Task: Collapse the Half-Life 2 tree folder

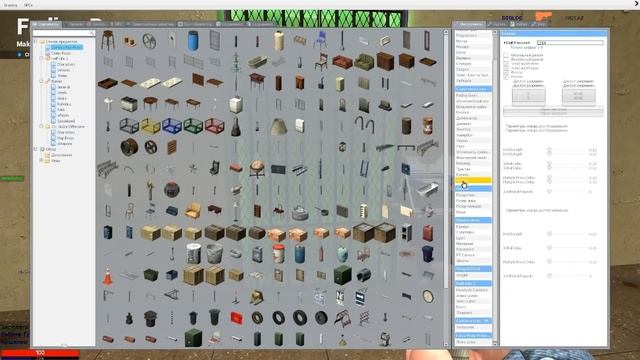Action: pos(41,59)
